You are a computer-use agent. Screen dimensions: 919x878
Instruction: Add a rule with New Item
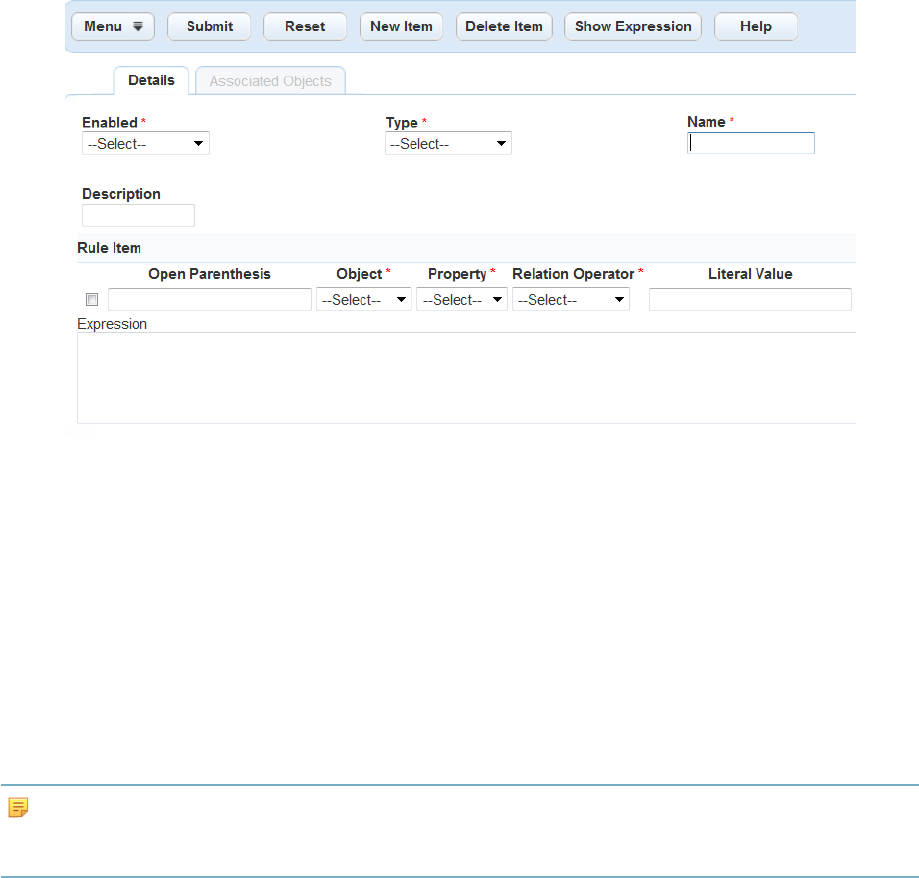point(401,27)
